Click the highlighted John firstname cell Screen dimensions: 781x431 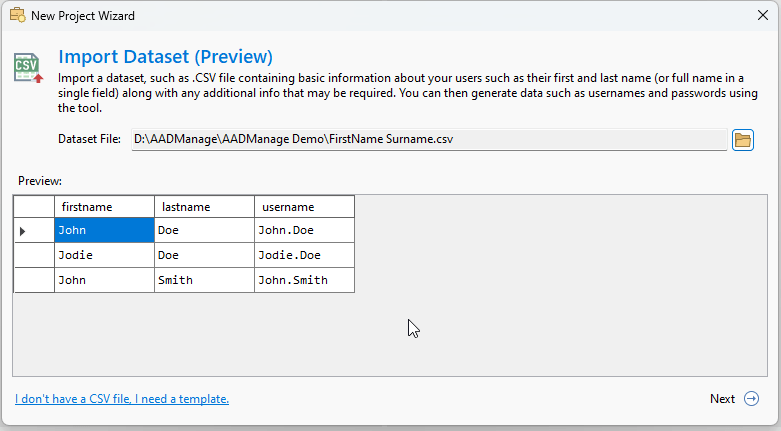[104, 231]
